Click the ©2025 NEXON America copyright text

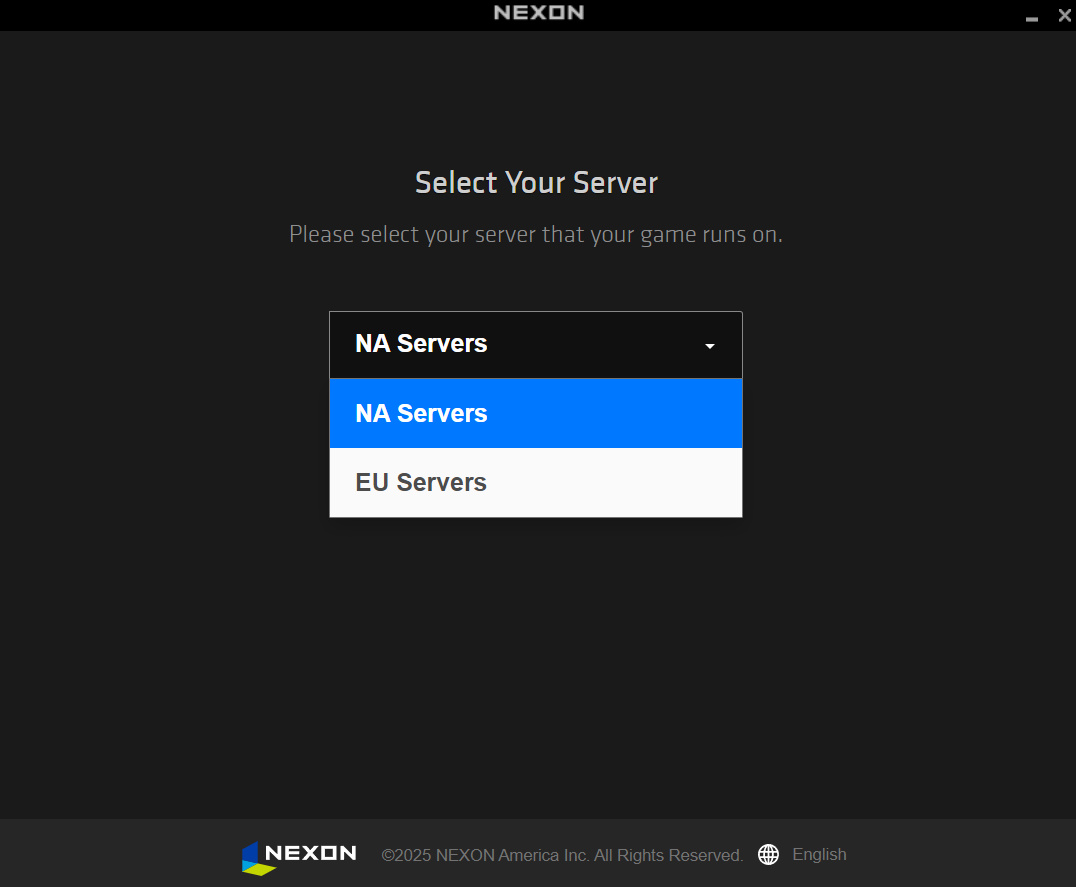562,855
